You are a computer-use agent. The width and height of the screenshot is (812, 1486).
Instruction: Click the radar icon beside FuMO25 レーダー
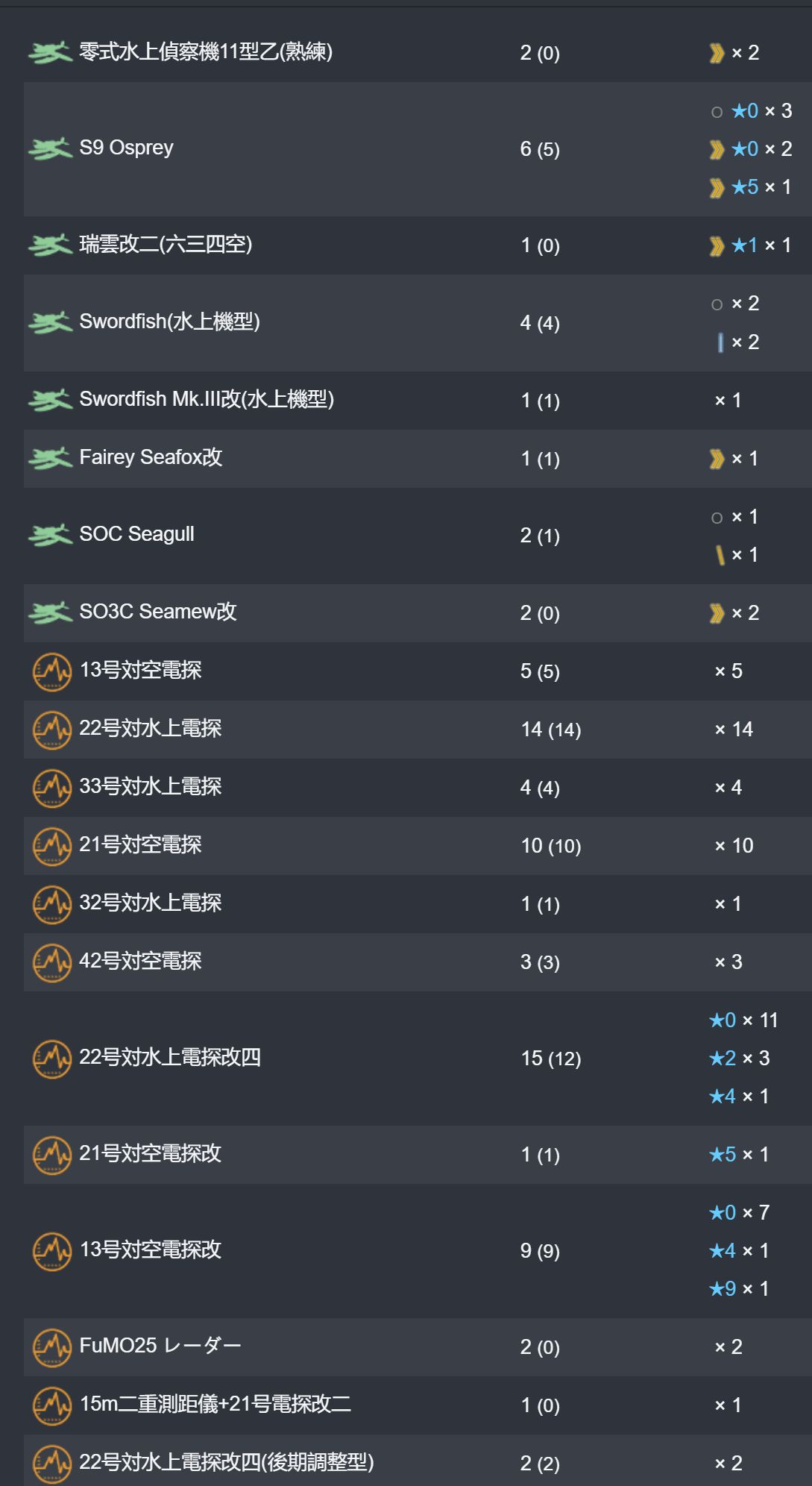point(51,1347)
